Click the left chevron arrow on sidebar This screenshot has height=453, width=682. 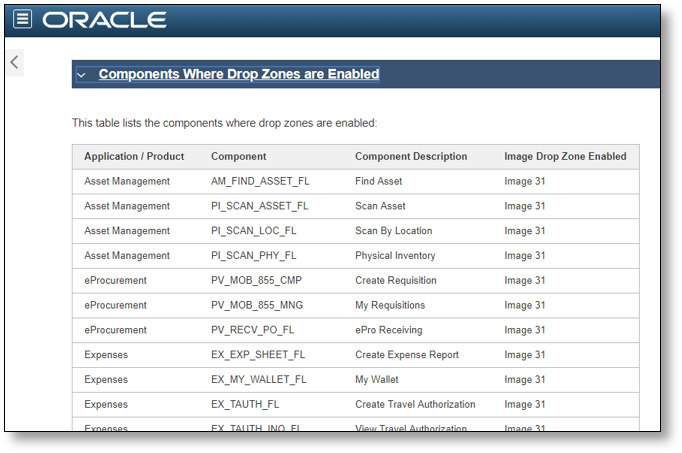14,62
